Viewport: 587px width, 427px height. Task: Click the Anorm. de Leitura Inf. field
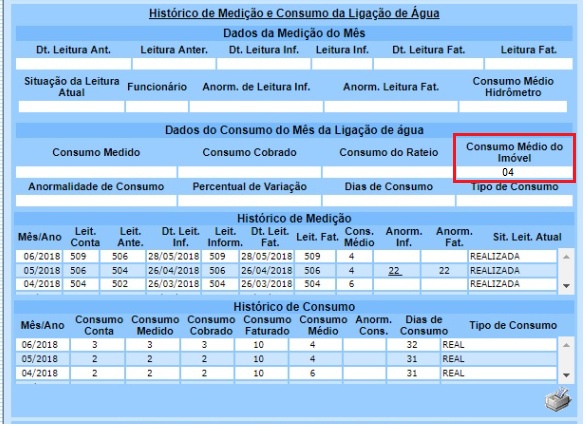pyautogui.click(x=256, y=107)
